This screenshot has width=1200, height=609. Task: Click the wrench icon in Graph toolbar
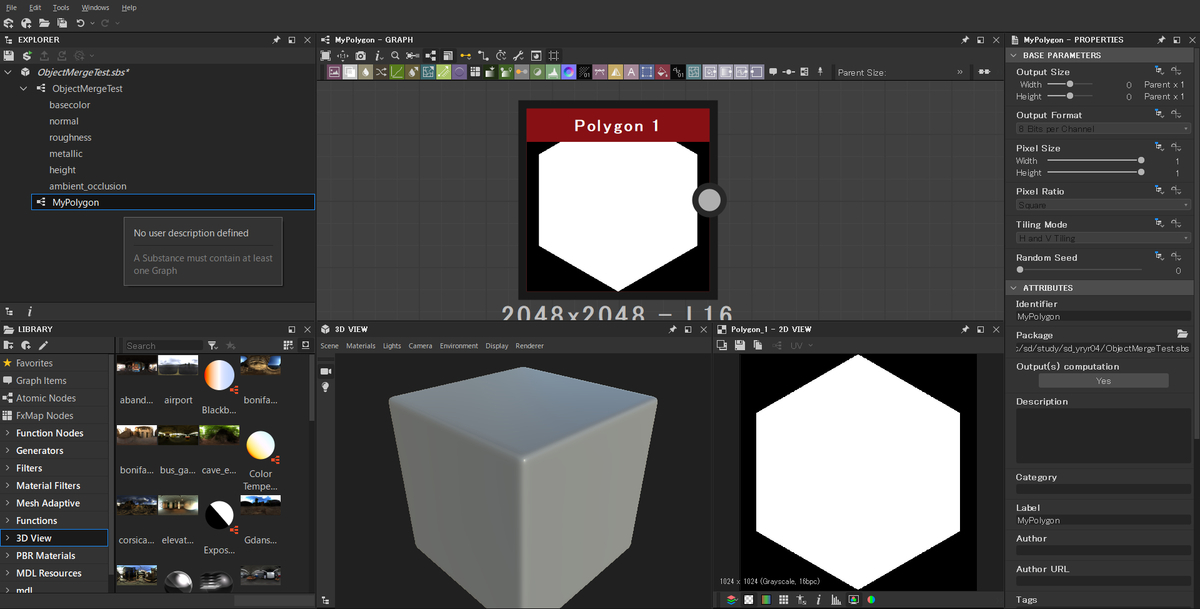pos(518,55)
